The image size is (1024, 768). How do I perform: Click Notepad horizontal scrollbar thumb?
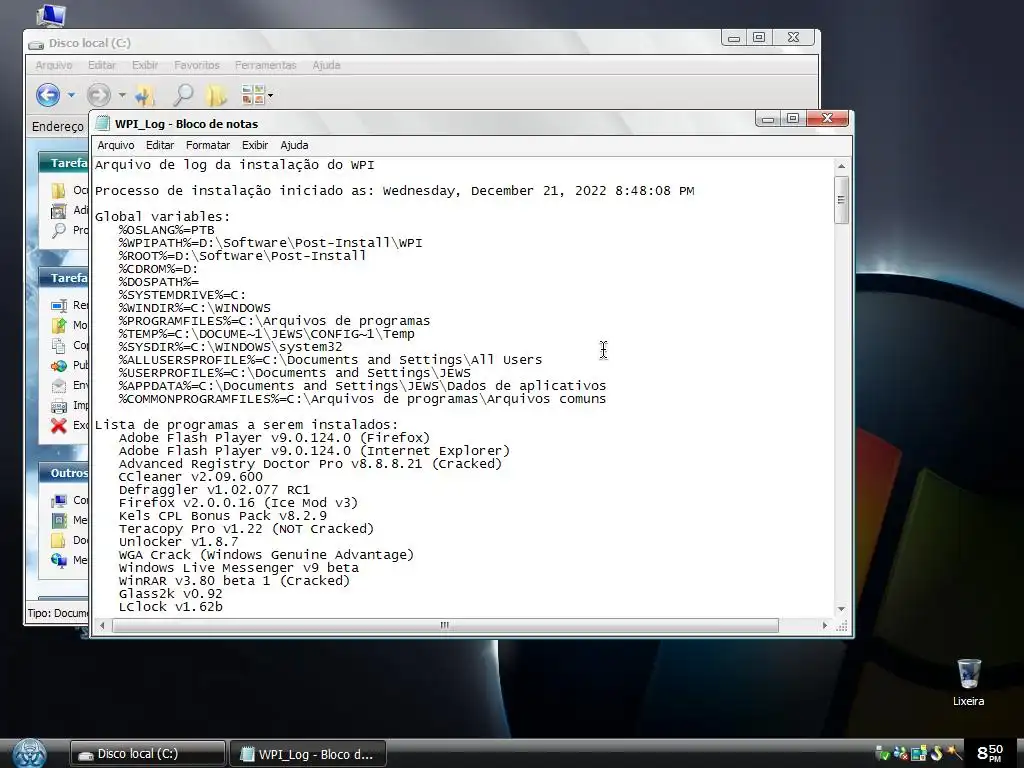(445, 626)
